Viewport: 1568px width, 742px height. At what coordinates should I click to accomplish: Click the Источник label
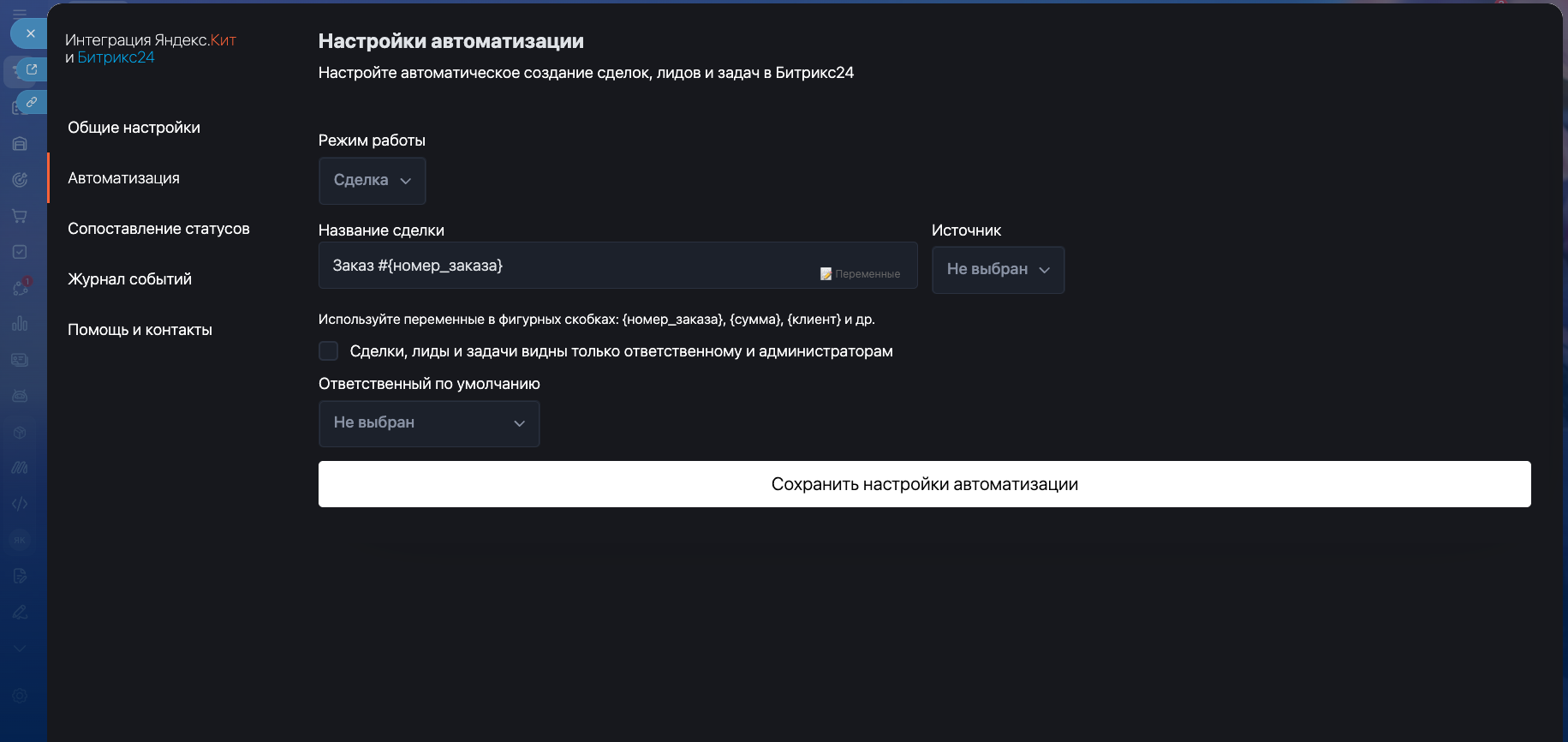[x=966, y=230]
